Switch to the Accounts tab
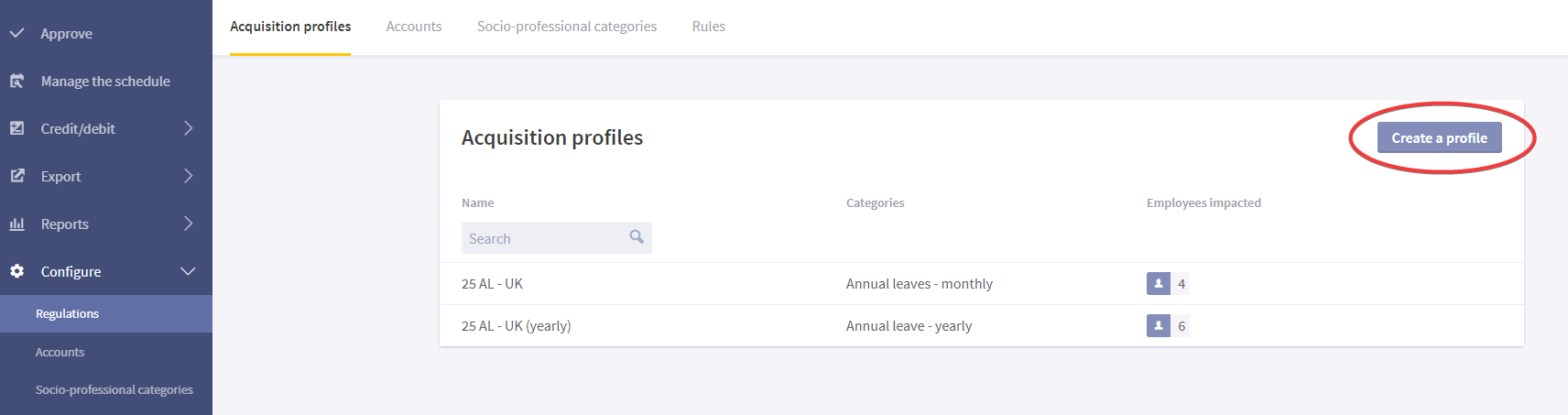This screenshot has width=1568, height=415. coord(414,27)
